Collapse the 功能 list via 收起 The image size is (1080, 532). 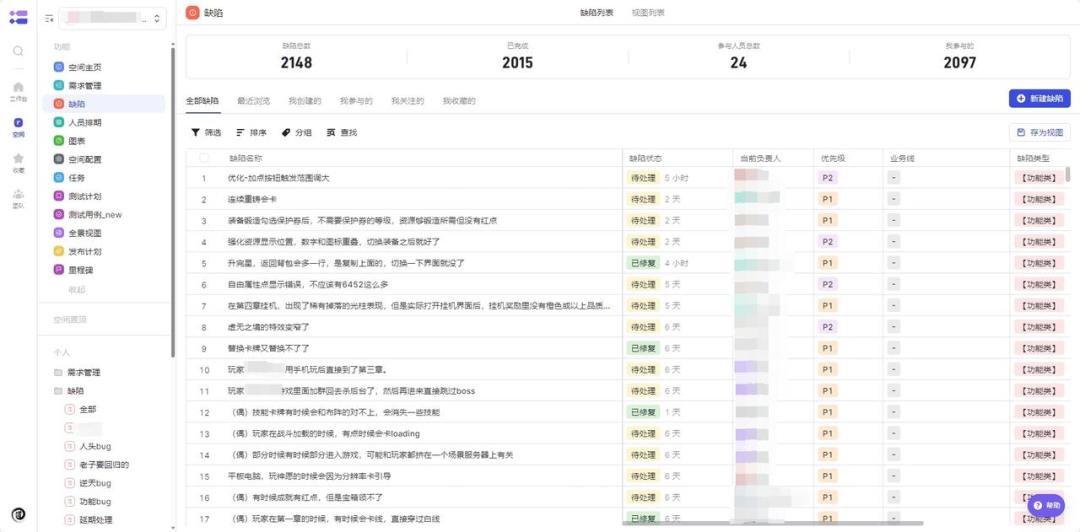tap(76, 289)
